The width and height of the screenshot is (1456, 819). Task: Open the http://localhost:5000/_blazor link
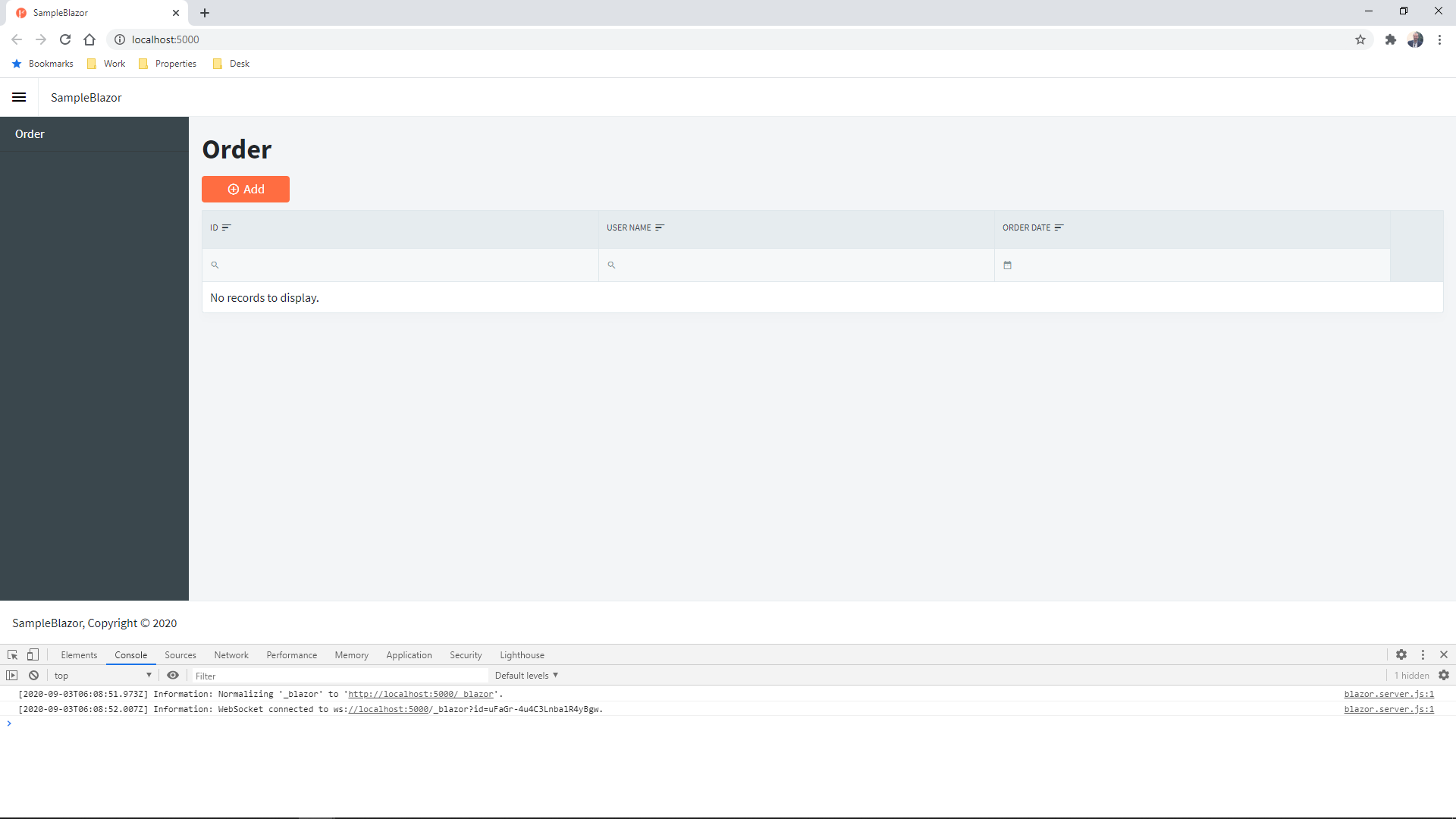(x=421, y=694)
